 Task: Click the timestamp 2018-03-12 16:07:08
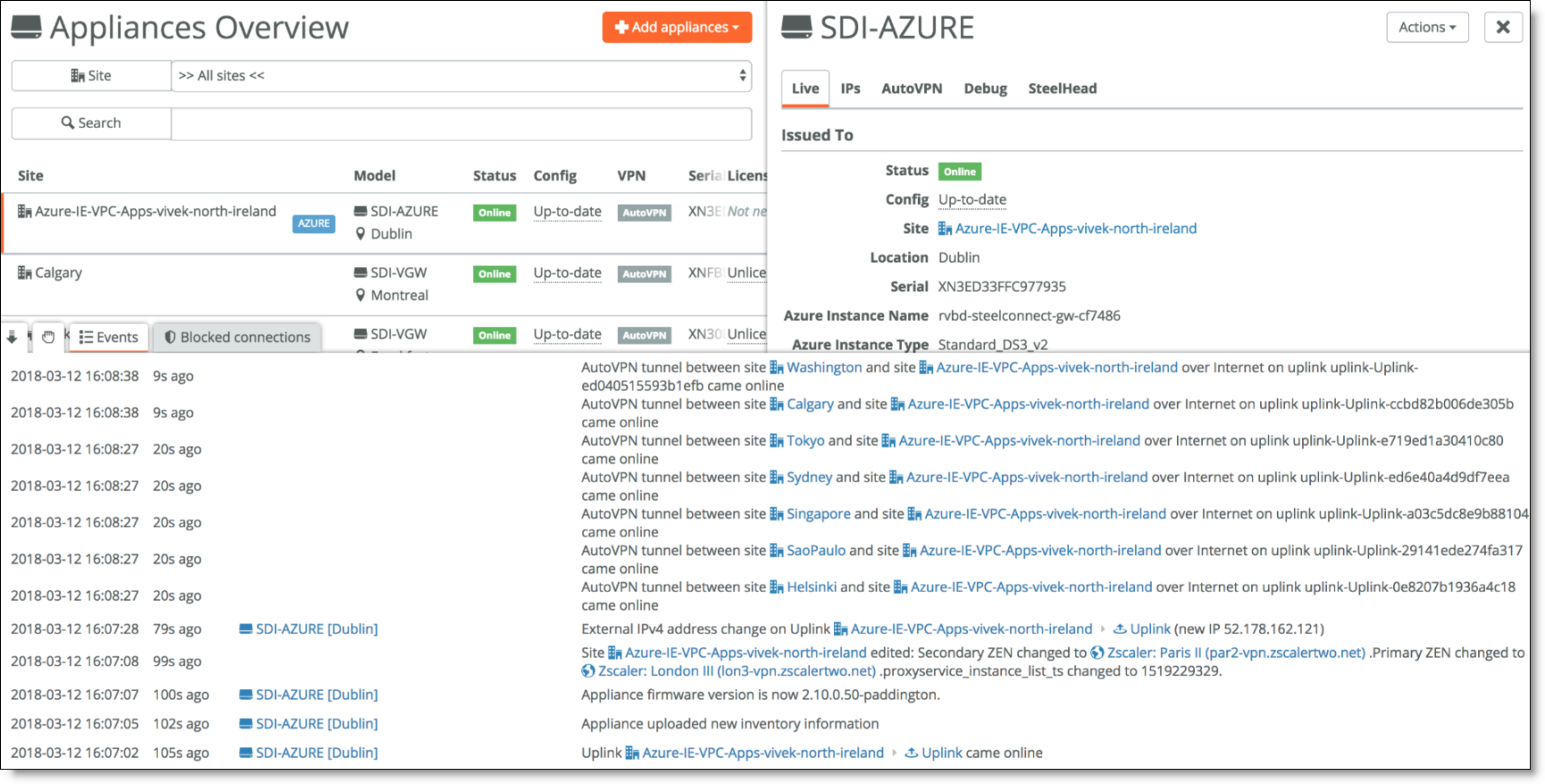click(75, 661)
